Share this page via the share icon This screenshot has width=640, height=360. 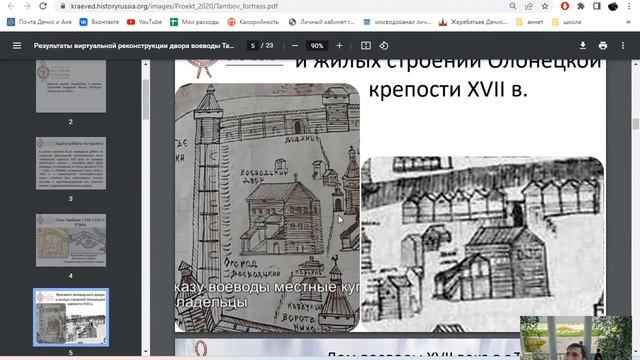pos(529,6)
